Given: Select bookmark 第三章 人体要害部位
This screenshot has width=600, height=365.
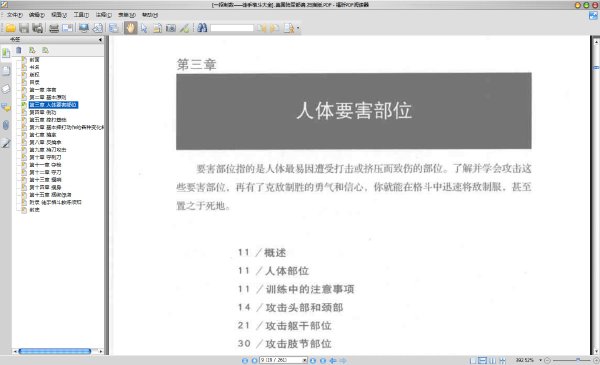Looking at the screenshot, I should tap(53, 105).
